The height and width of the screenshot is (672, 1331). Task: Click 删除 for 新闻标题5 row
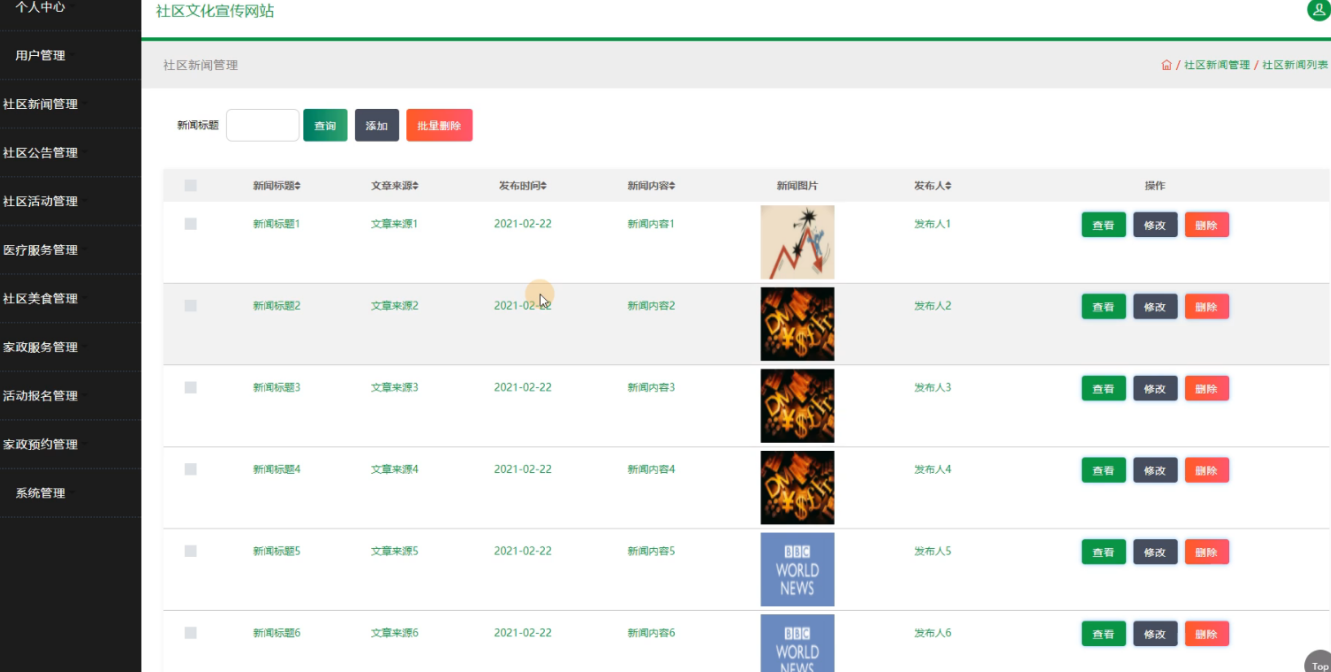pos(1207,552)
